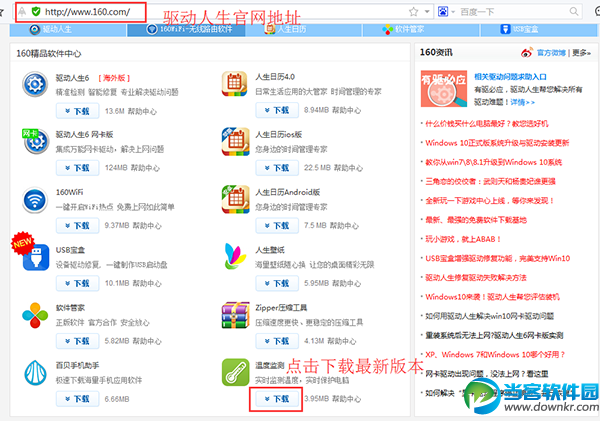
Task: Download 160WiFi (9.37MB)
Action: (x=78, y=225)
